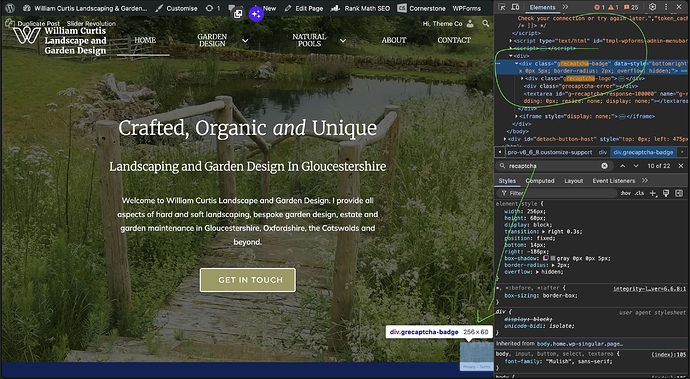690x379 pixels.
Task: Collapse the grecaptcha-badge div node
Action: 517,63
